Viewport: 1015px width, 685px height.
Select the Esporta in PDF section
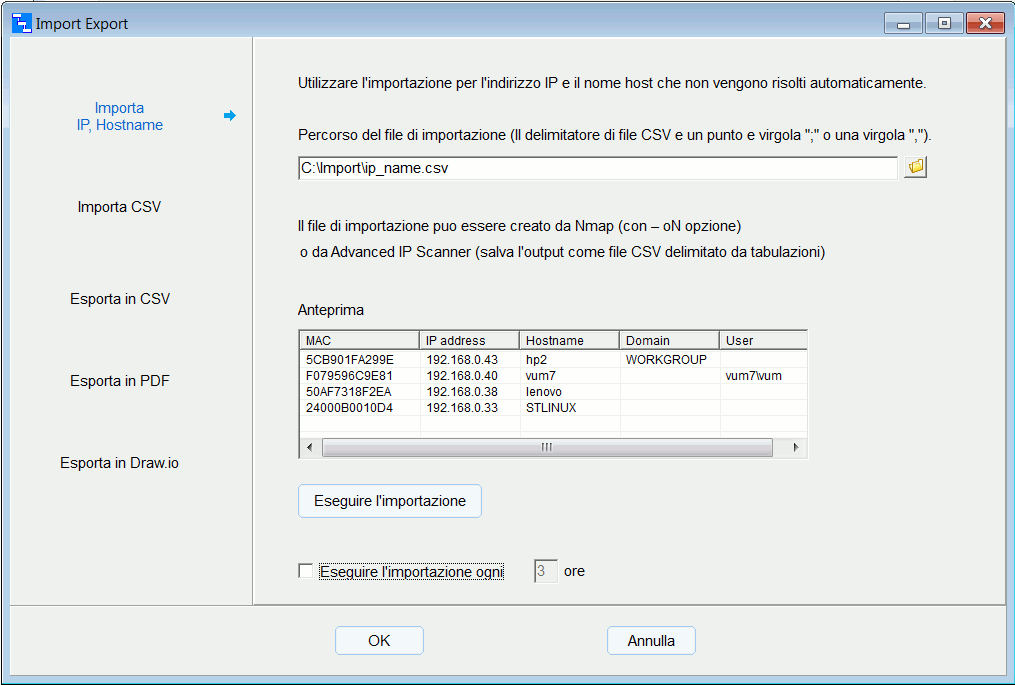coord(119,381)
